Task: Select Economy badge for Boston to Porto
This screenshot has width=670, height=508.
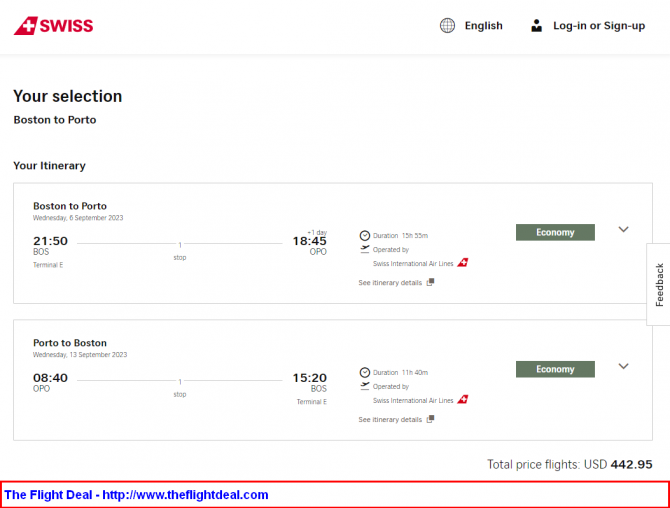Action: [x=555, y=232]
